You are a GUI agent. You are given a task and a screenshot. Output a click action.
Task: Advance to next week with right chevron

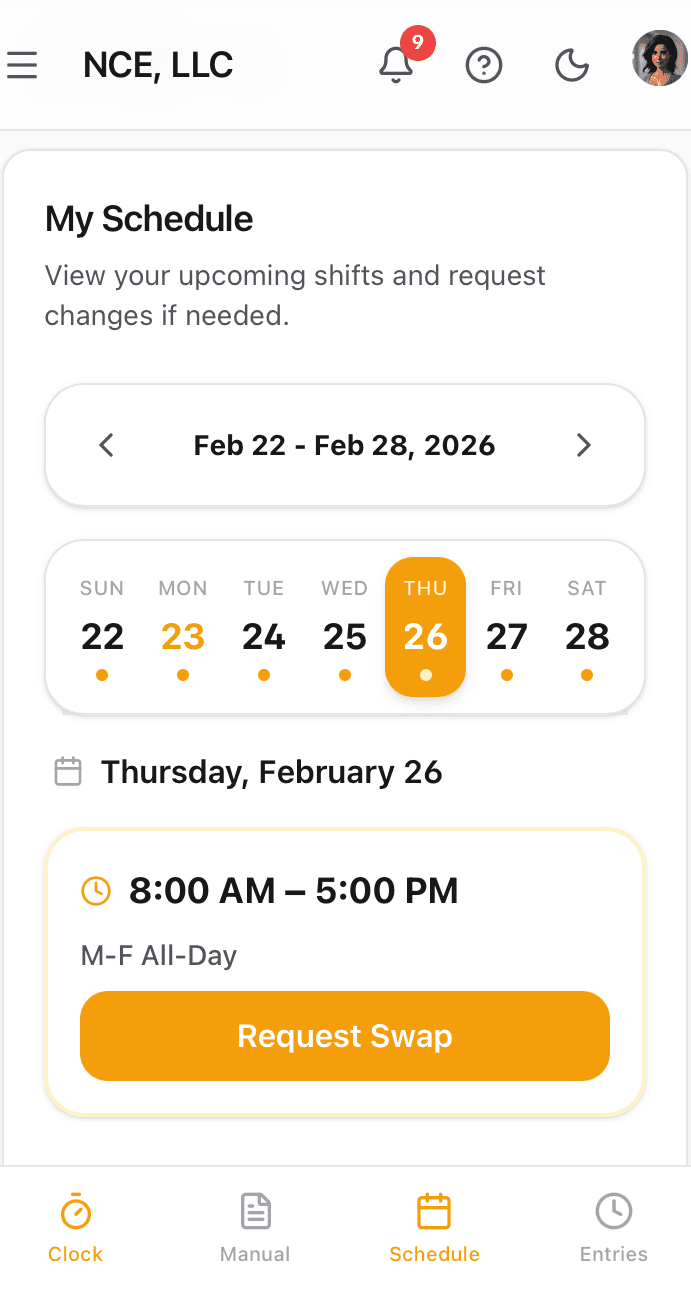click(584, 445)
